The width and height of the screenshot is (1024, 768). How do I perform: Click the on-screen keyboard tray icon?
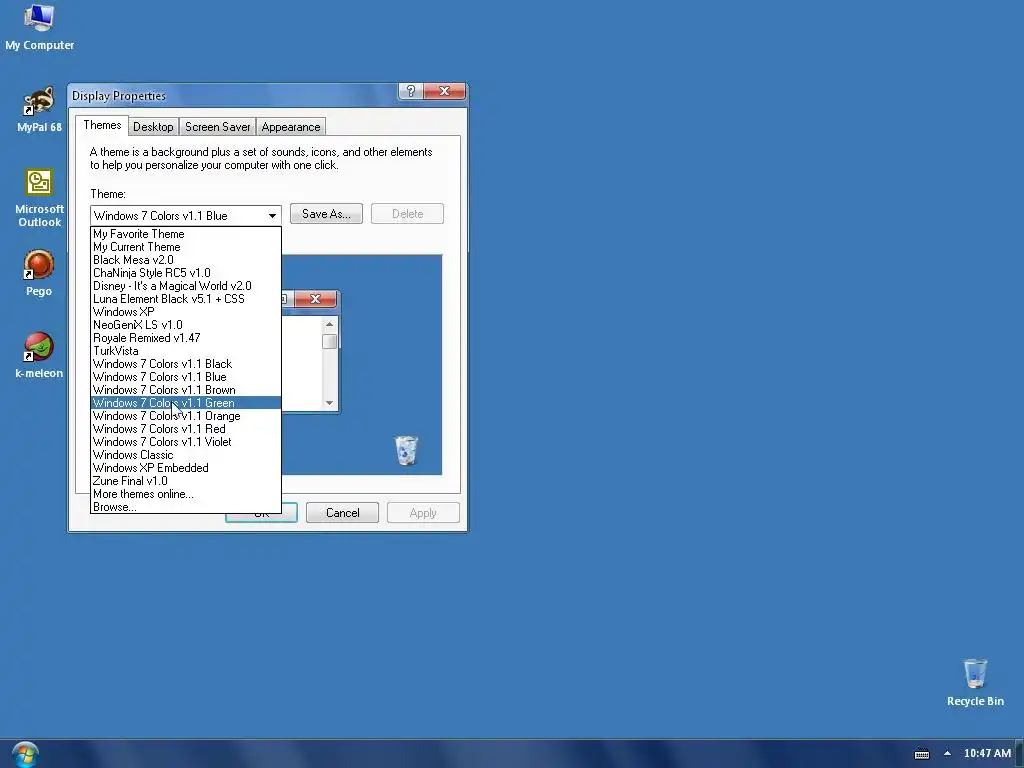click(x=921, y=754)
